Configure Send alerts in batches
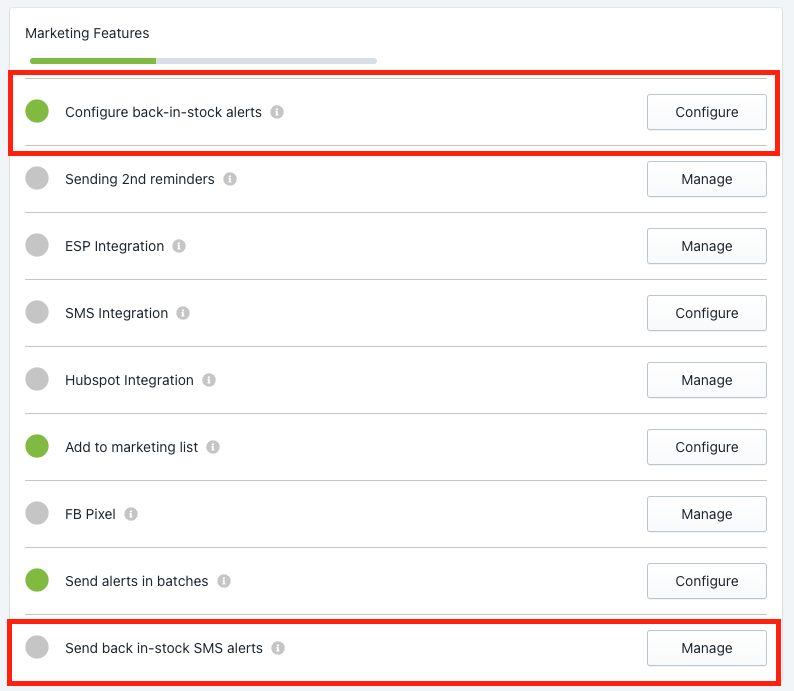Screen dimensions: 794x691 707,581
